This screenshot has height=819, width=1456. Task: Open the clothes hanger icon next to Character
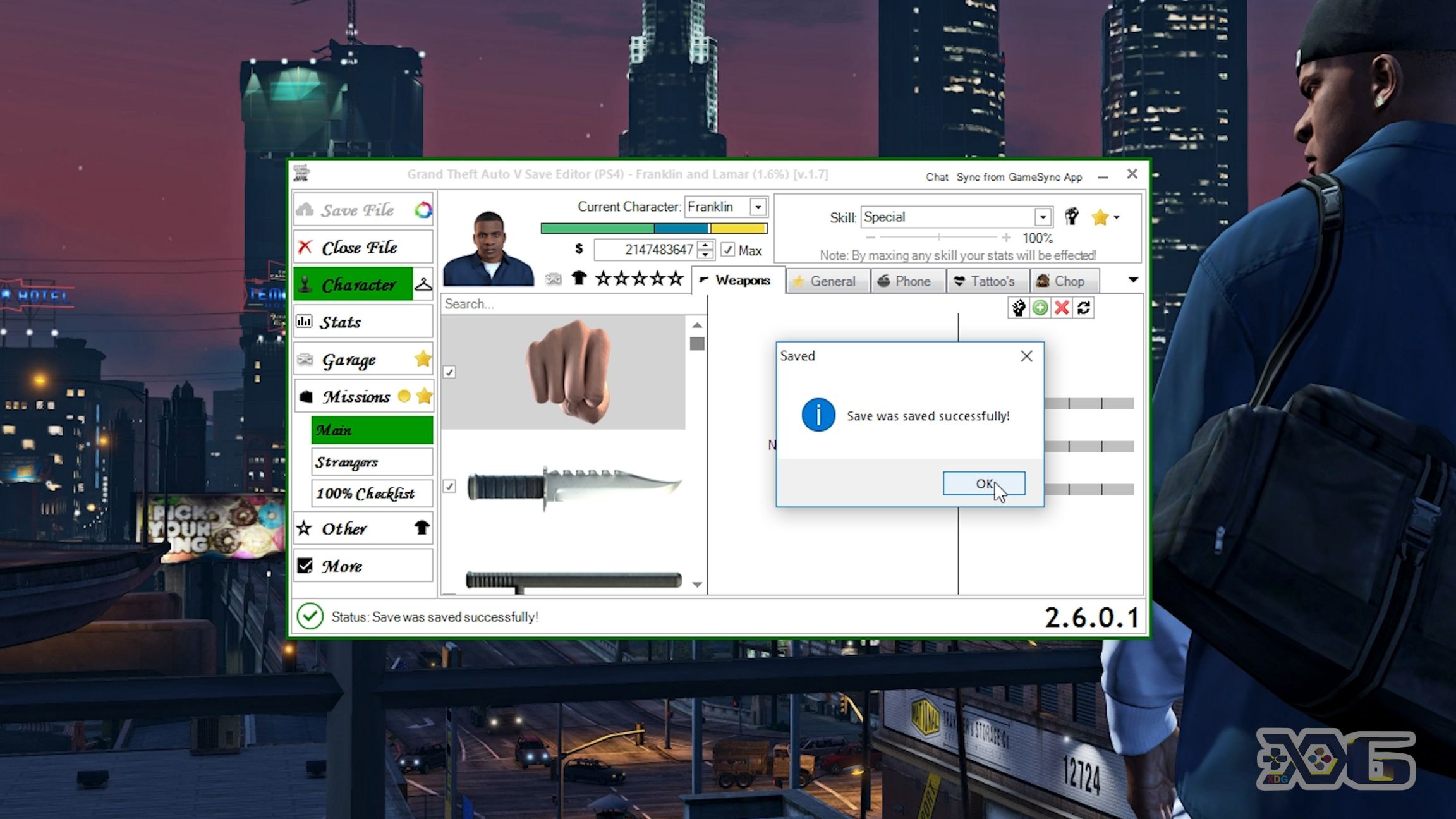[423, 284]
